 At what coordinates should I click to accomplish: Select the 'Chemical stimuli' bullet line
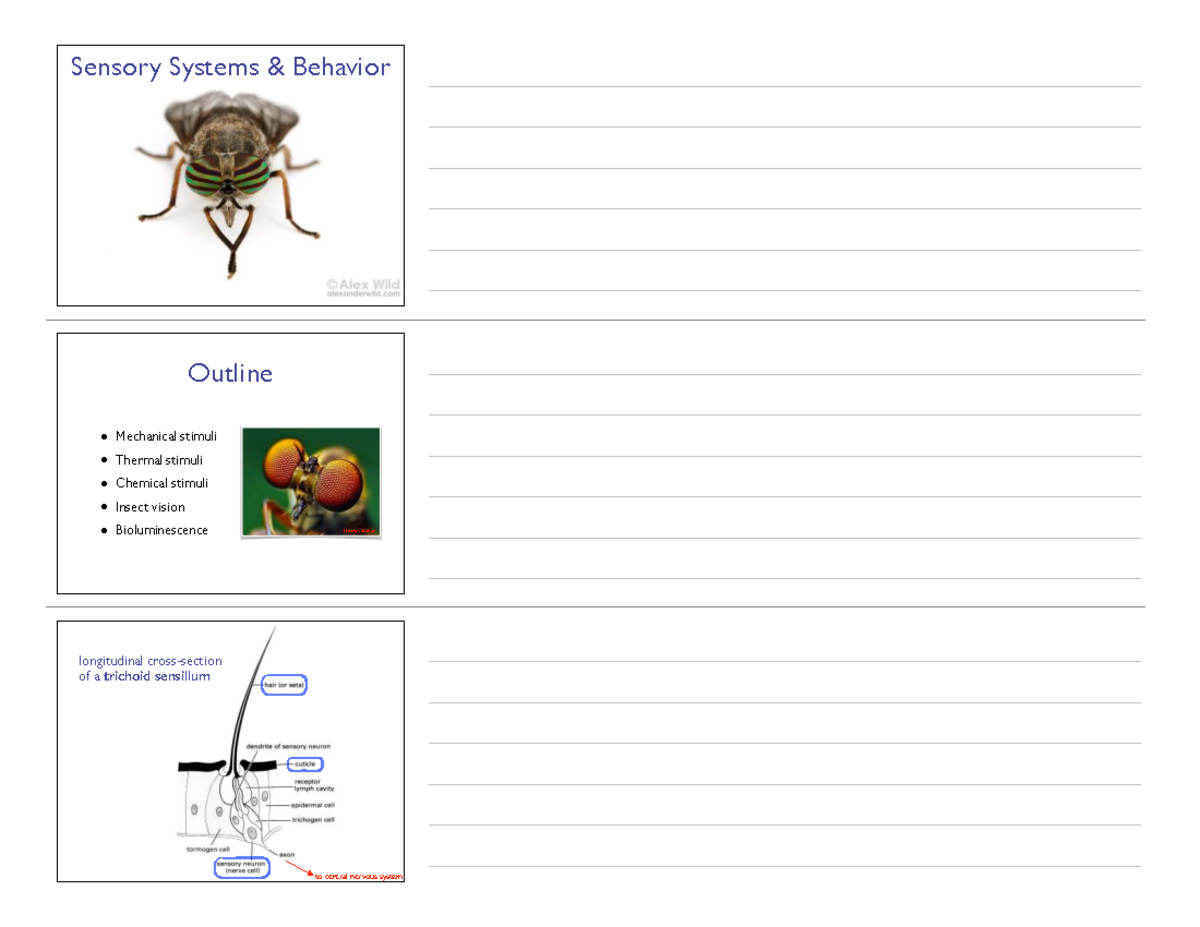tap(162, 483)
